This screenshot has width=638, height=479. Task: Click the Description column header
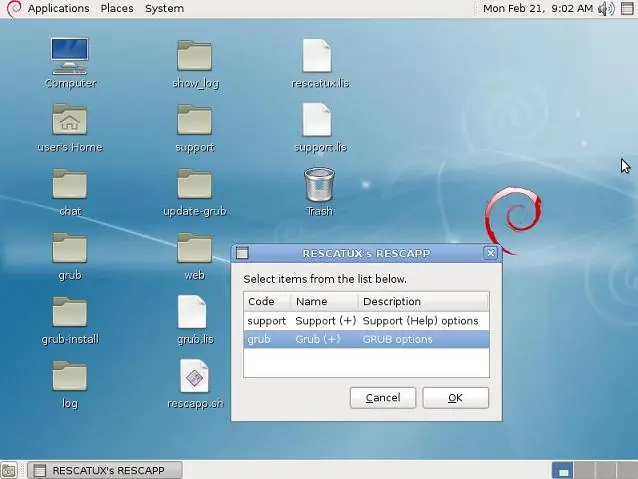[x=423, y=302]
